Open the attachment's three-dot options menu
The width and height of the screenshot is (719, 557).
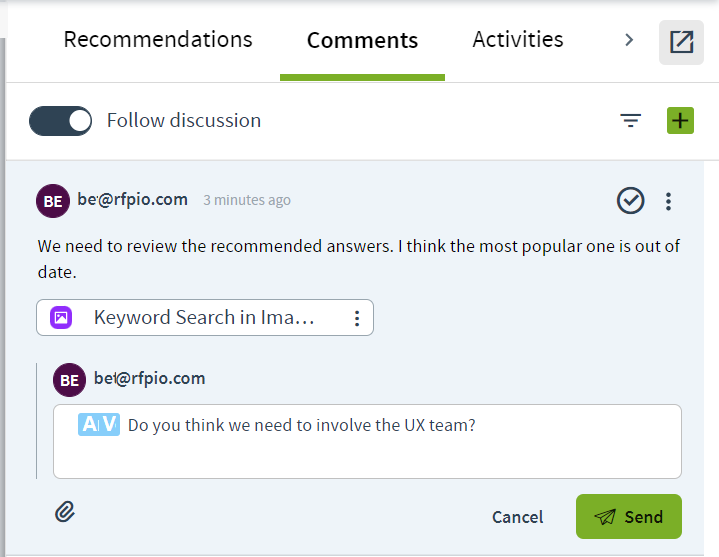(x=357, y=318)
